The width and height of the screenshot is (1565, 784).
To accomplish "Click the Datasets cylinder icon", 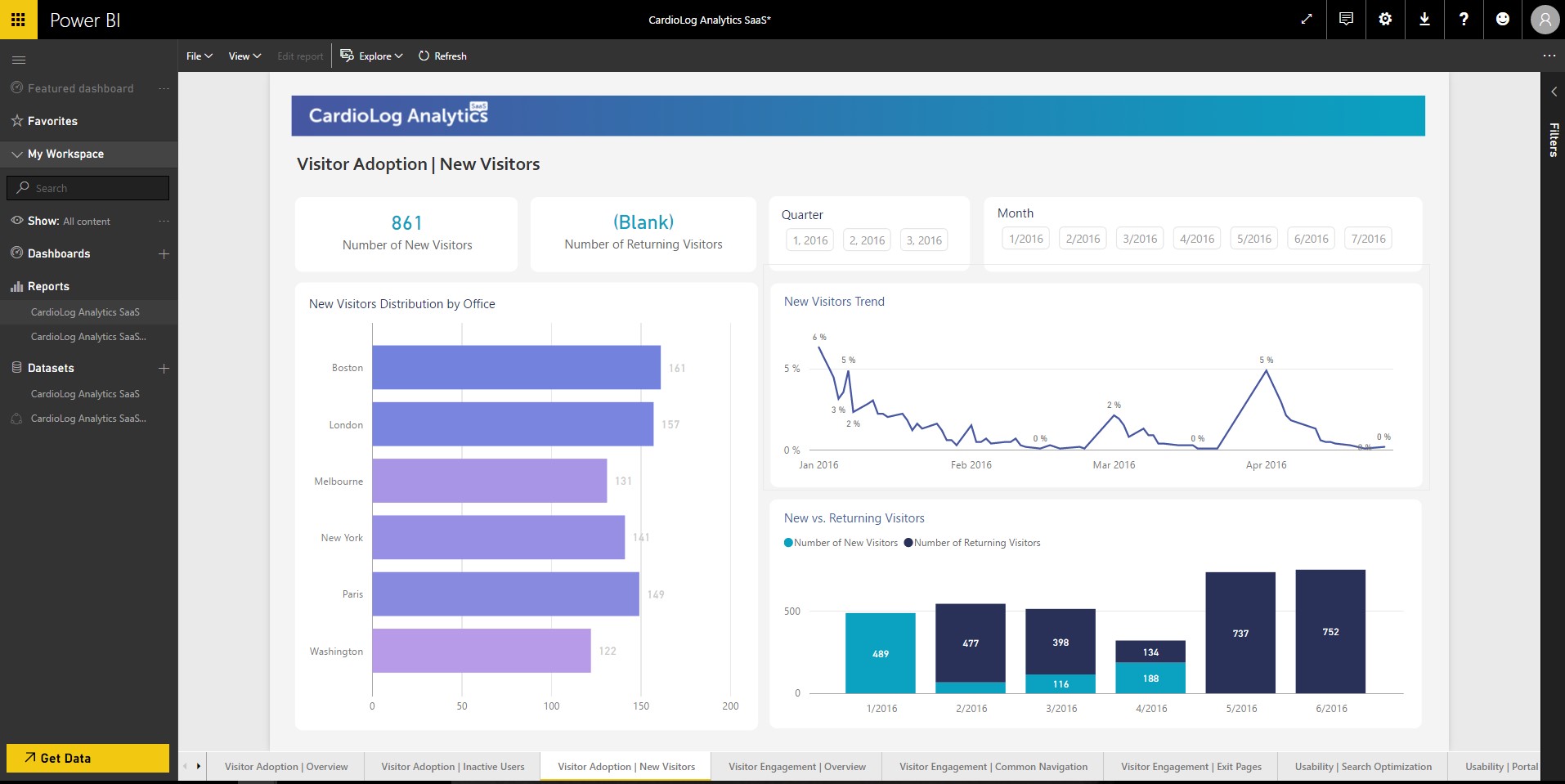I will [16, 368].
